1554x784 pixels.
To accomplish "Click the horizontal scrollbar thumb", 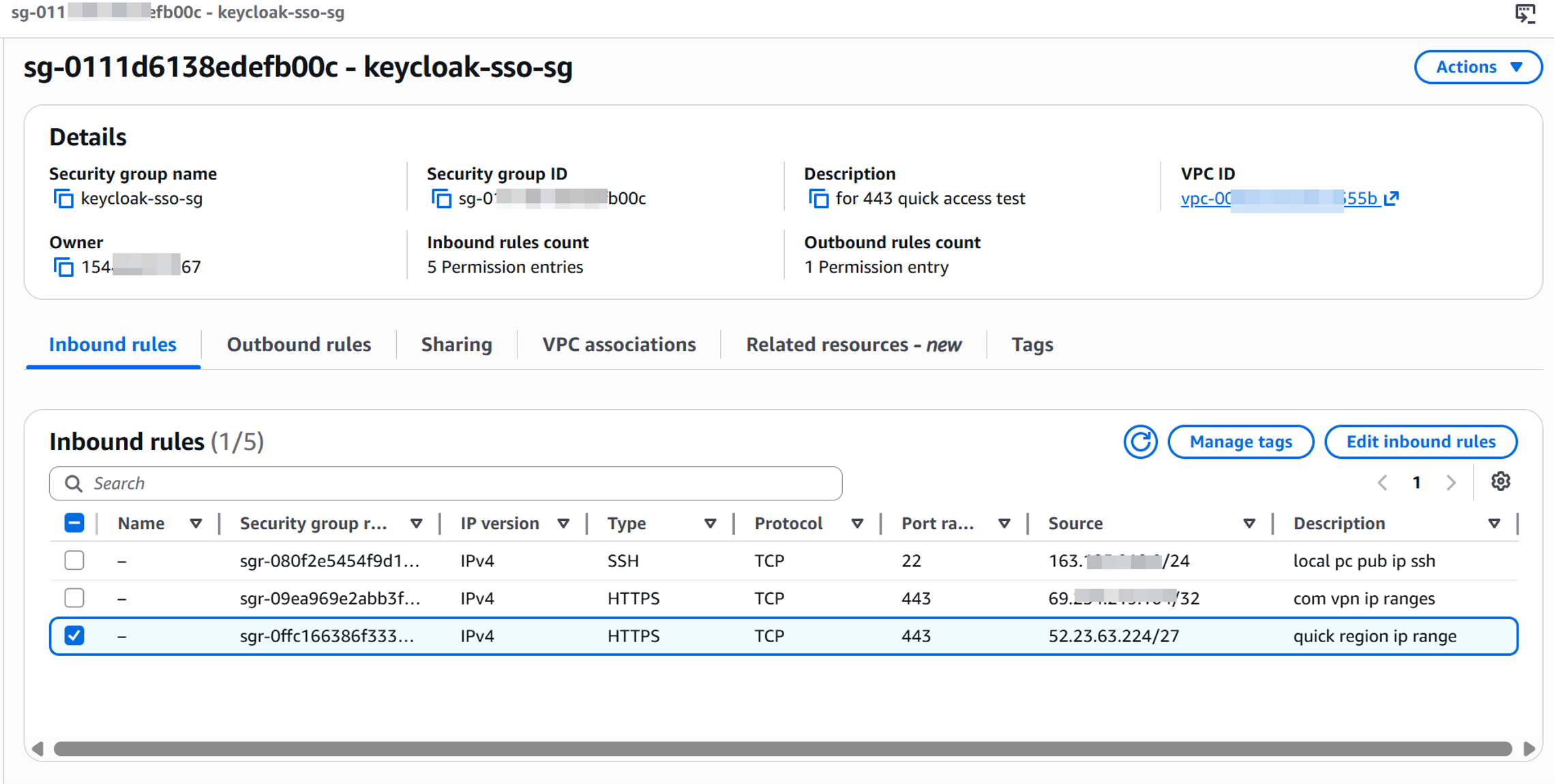I will click(x=783, y=749).
